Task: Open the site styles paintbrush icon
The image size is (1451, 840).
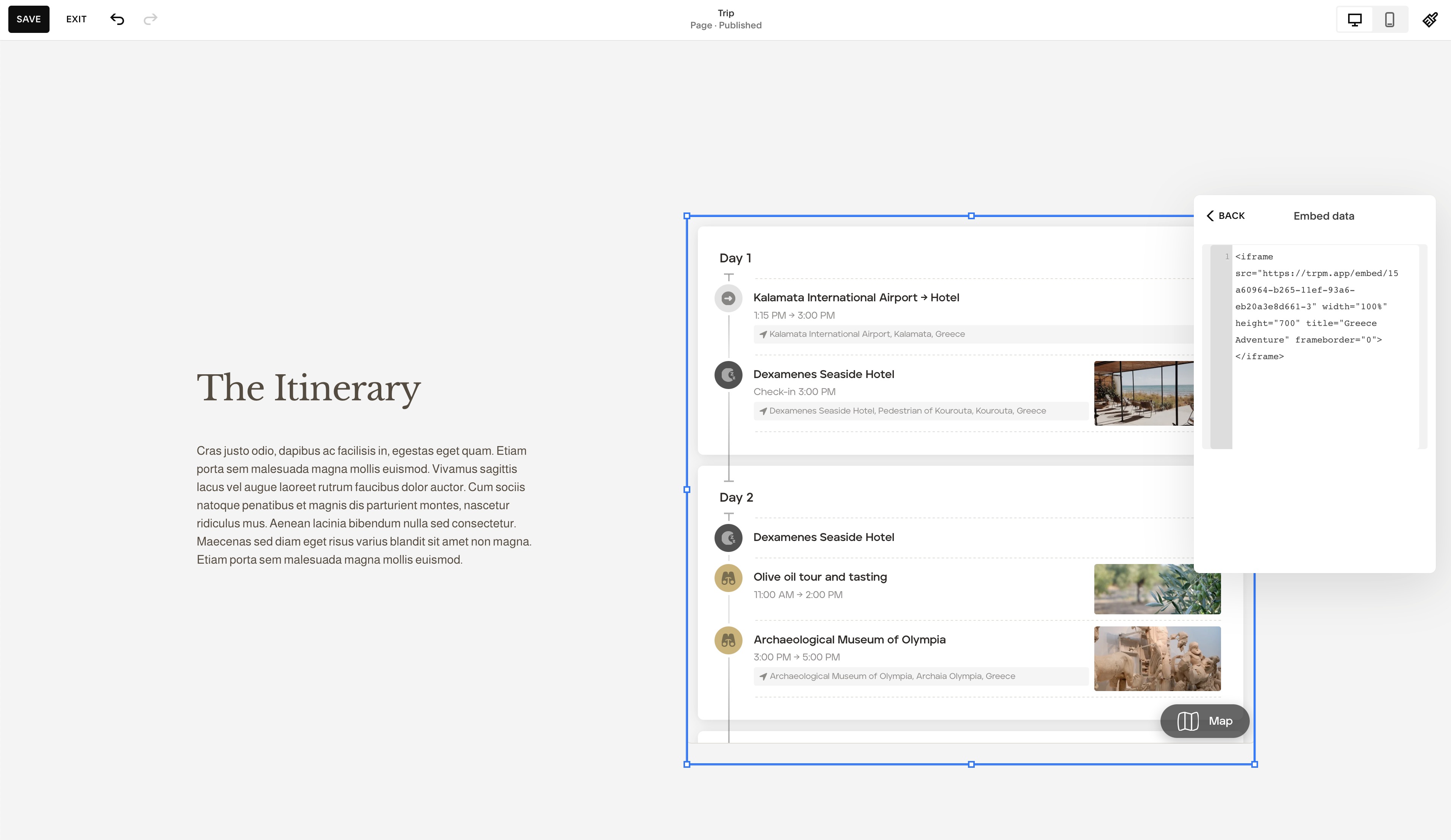Action: pyautogui.click(x=1430, y=20)
